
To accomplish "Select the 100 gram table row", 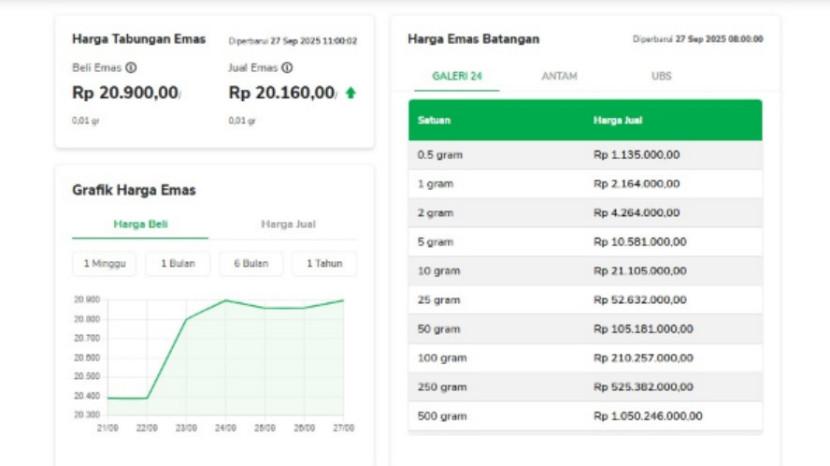I will [x=585, y=358].
